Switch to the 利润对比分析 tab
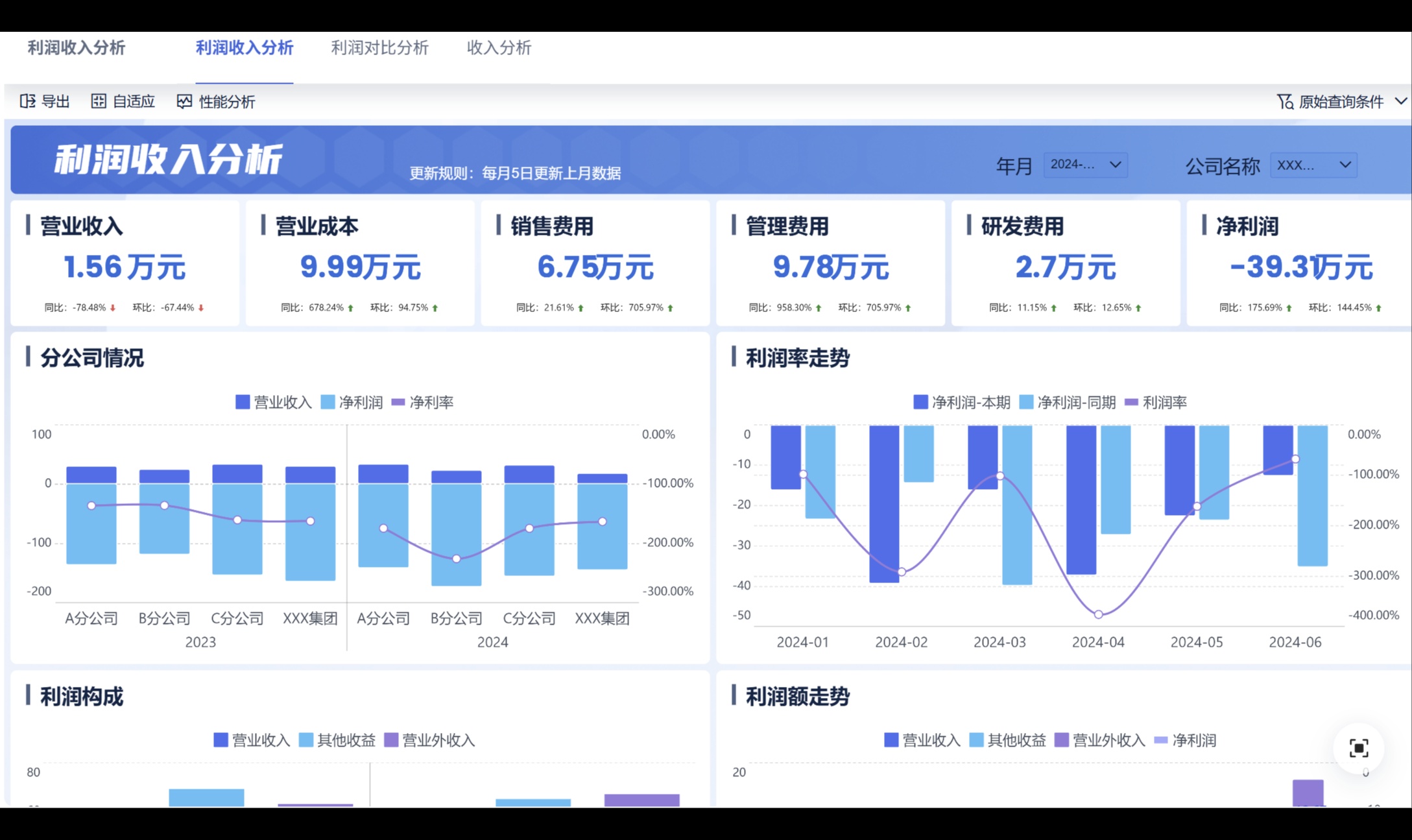The width and height of the screenshot is (1412, 840). tap(379, 47)
